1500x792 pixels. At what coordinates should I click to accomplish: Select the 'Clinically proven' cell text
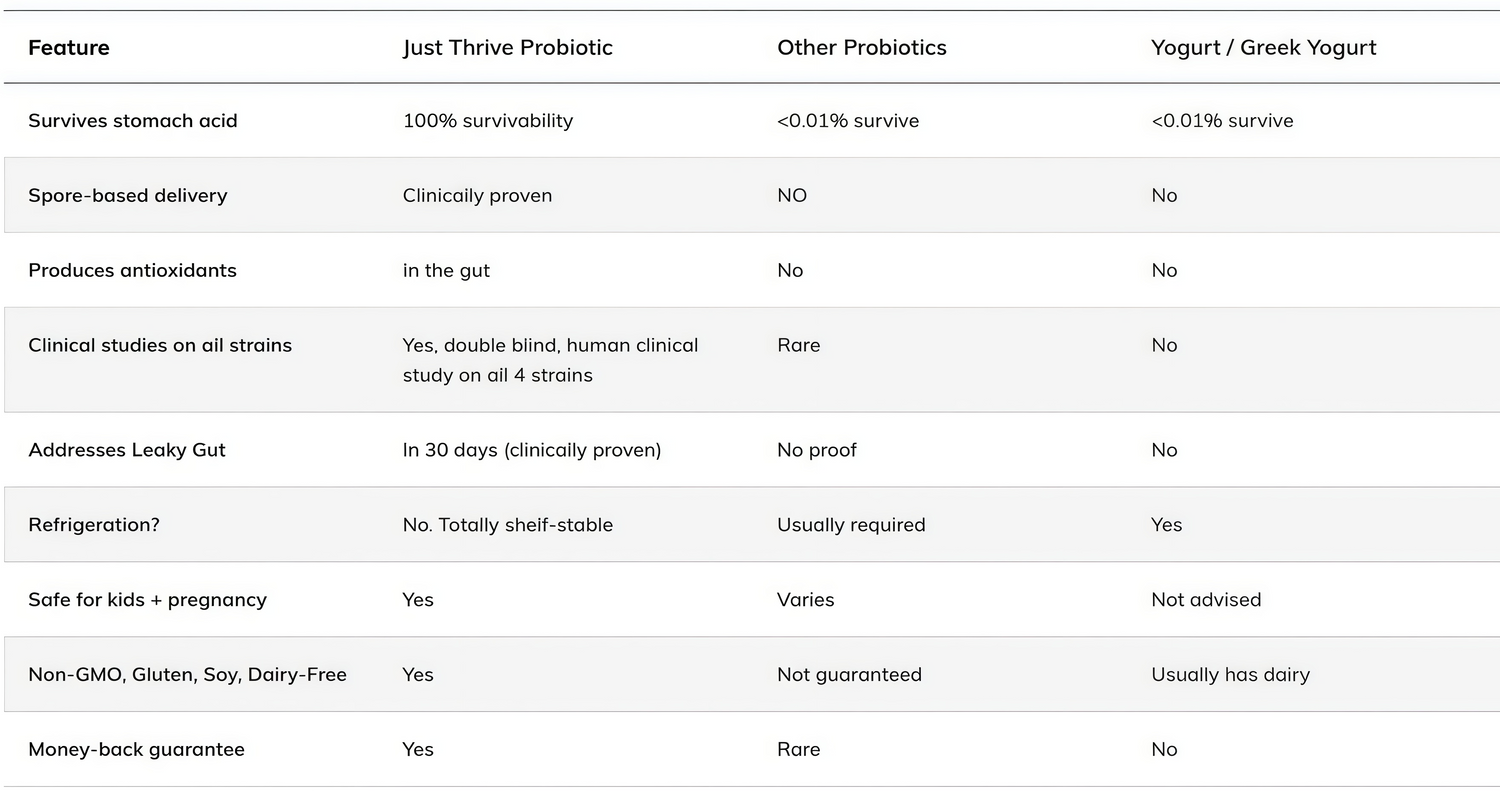tap(478, 196)
